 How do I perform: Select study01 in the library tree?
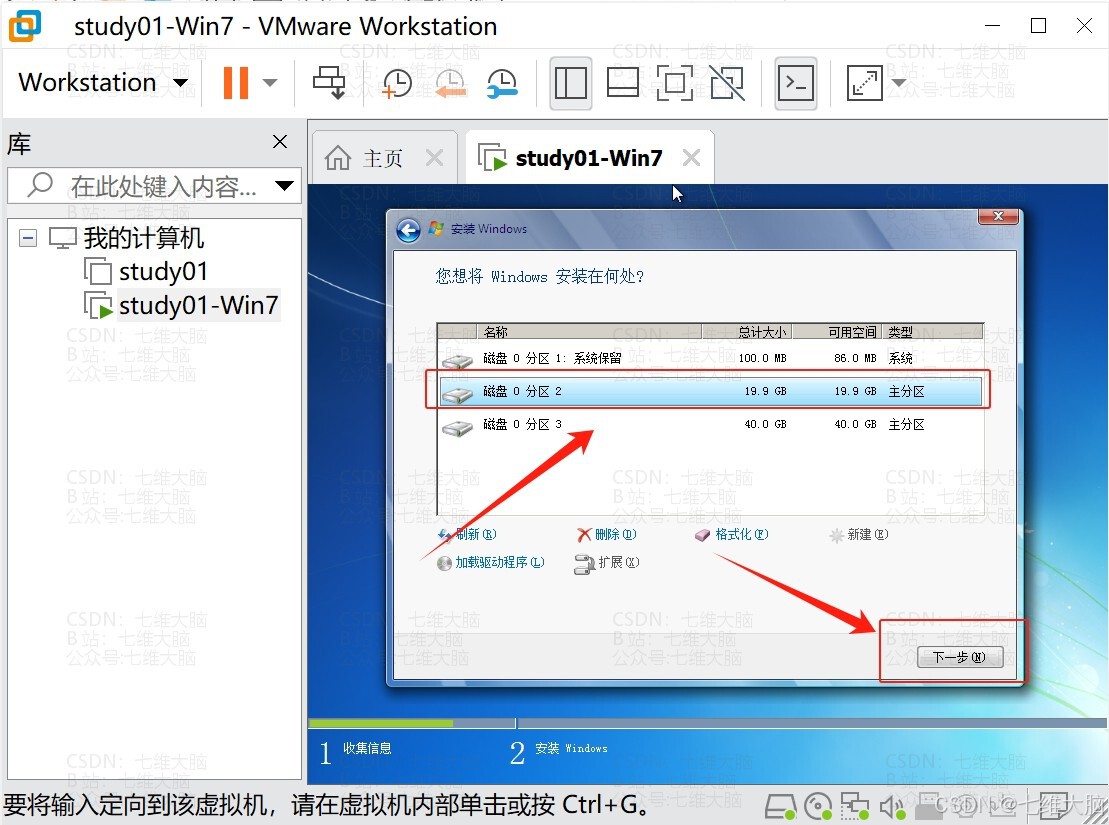tap(163, 271)
